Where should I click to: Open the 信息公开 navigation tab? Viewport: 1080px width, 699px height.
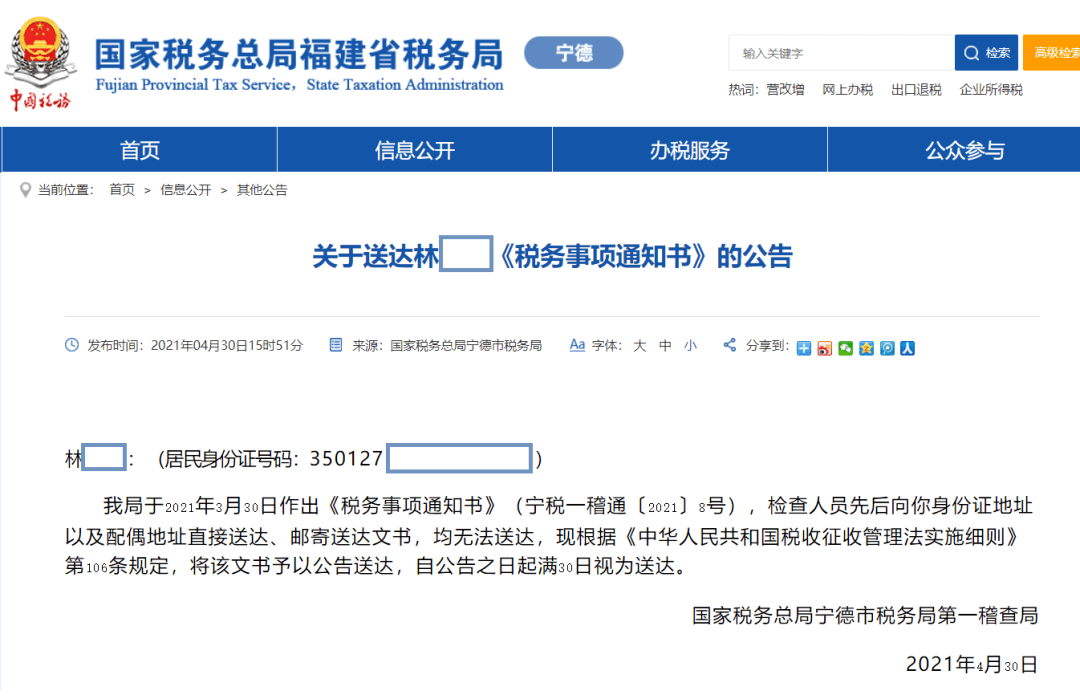(415, 149)
